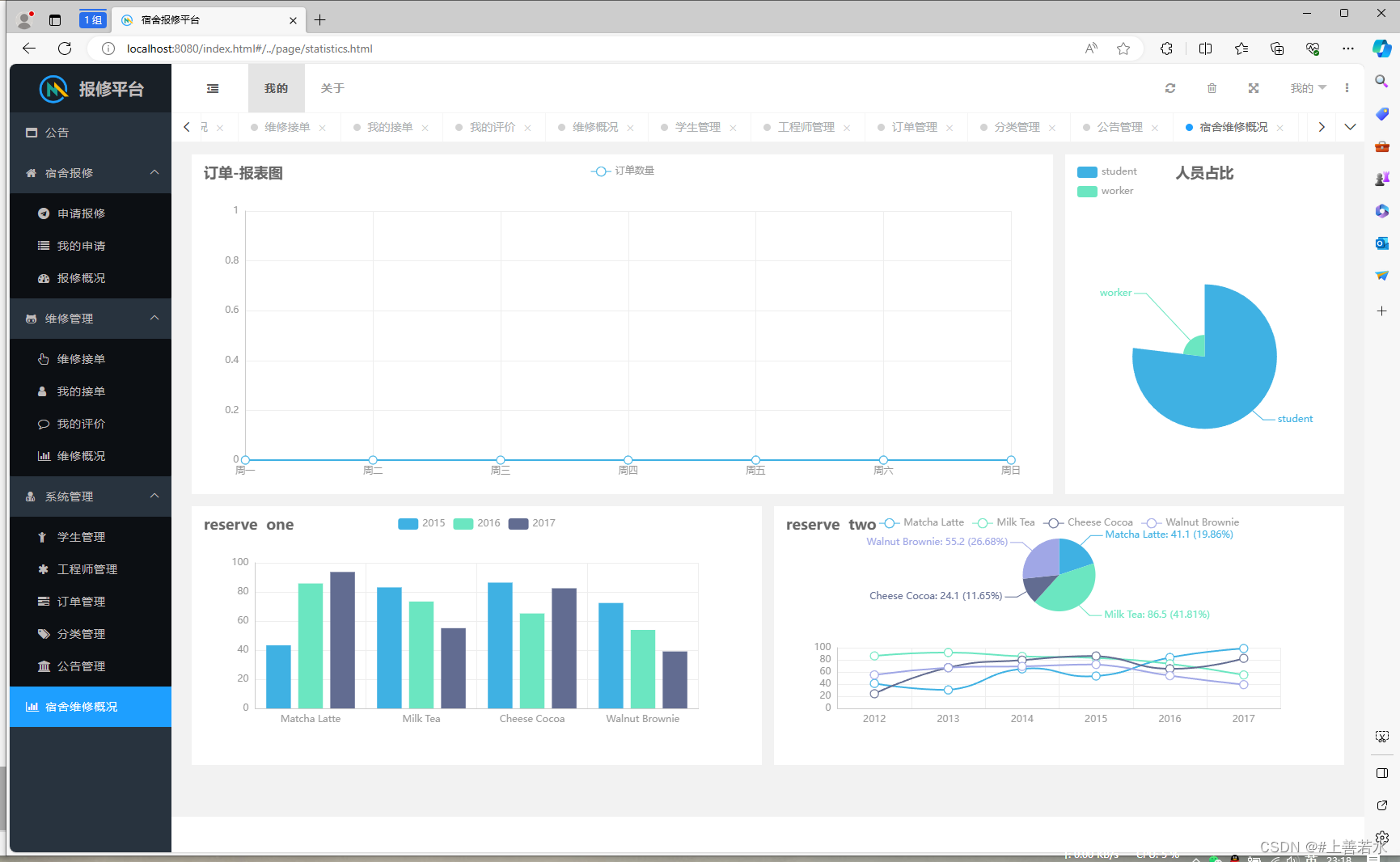Select the 我的 top menu item

coord(276,88)
